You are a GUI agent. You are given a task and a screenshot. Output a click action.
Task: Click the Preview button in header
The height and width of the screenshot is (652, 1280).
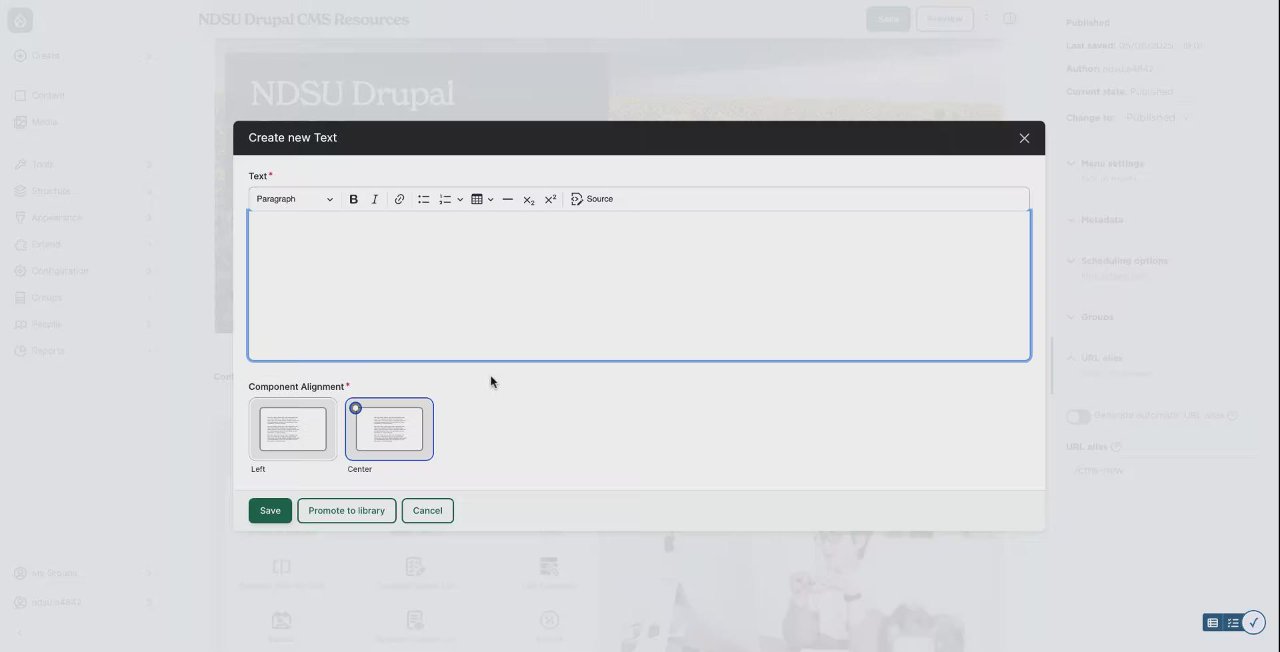pos(944,19)
